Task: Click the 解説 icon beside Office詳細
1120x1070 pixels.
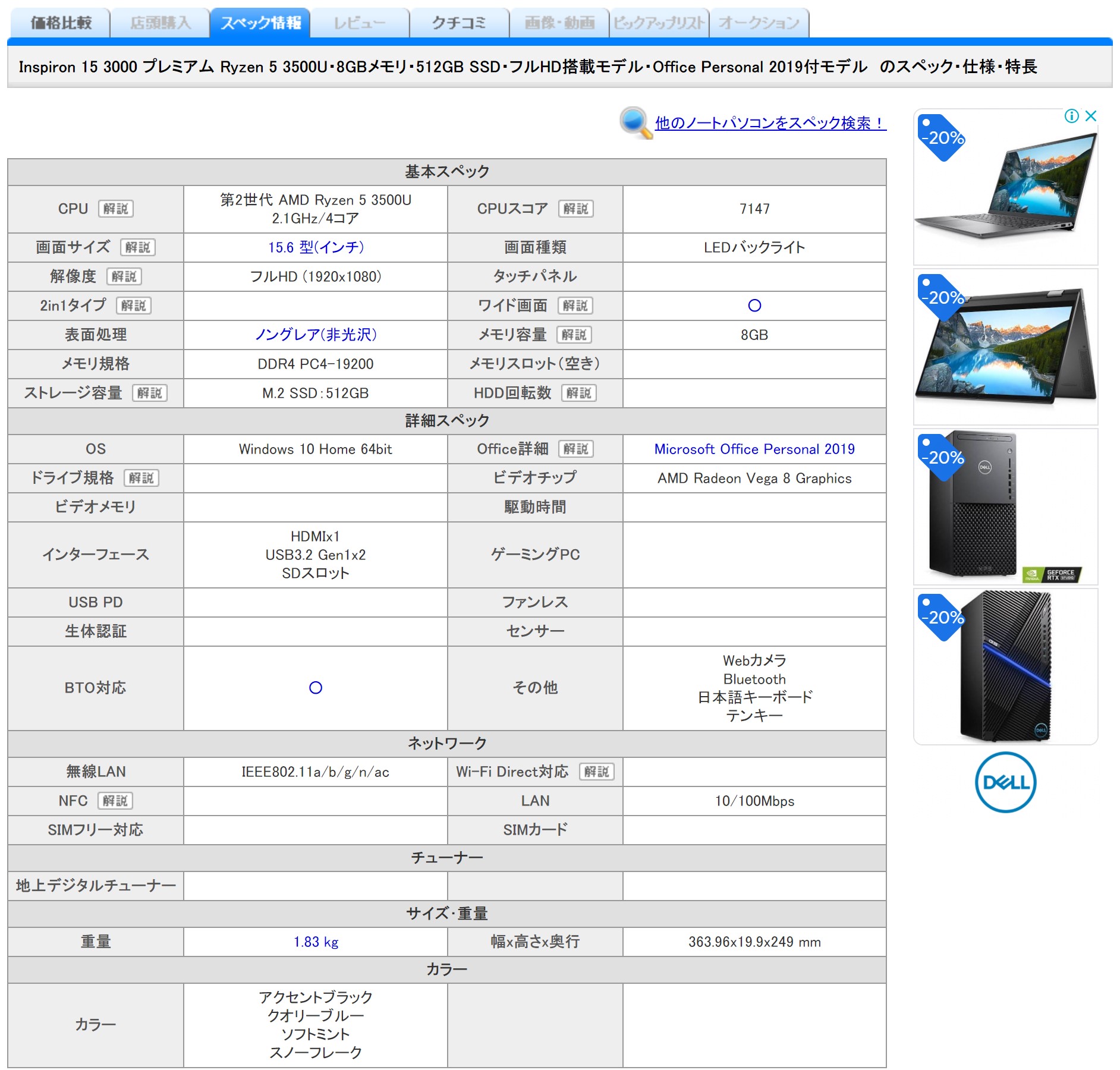Action: pos(576,449)
